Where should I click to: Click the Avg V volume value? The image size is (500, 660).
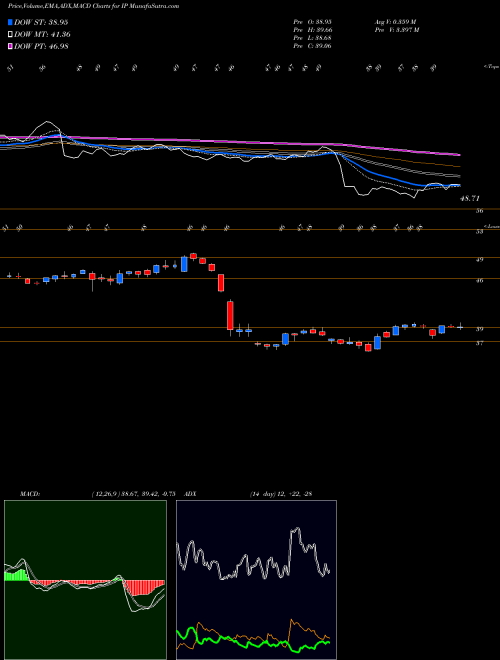pos(395,21)
